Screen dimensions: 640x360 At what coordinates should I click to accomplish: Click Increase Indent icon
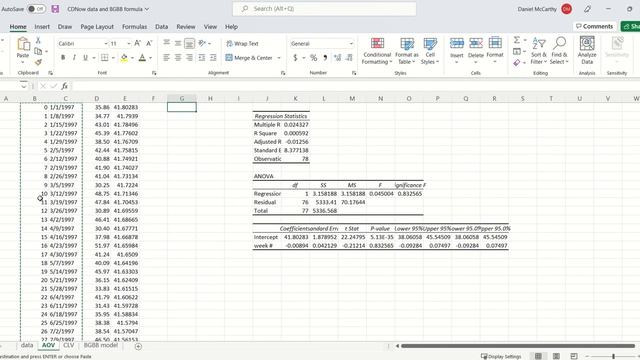(x=213, y=58)
